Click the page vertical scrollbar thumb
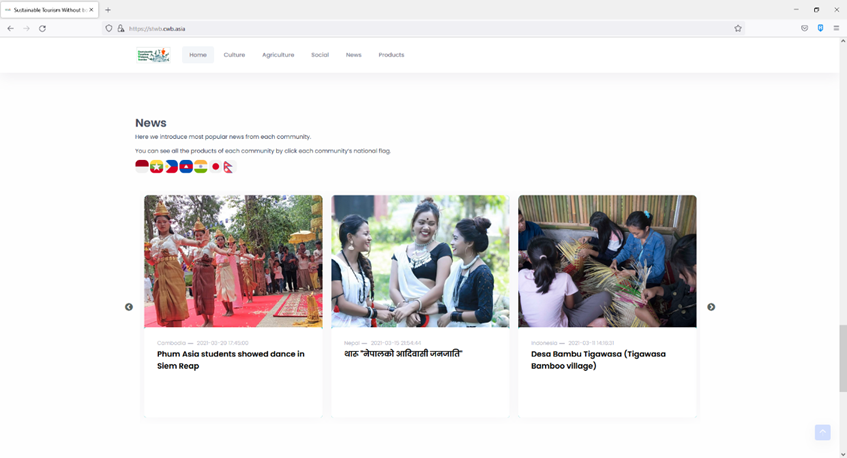Image resolution: width=847 pixels, height=458 pixels. [843, 359]
